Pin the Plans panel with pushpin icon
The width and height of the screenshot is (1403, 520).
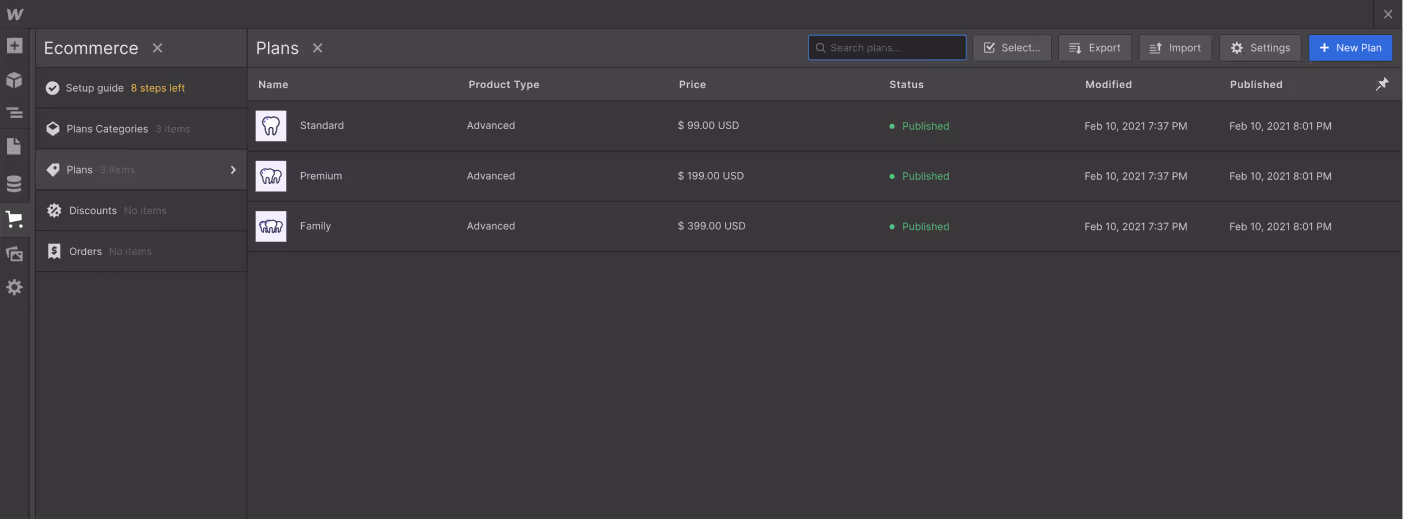pyautogui.click(x=1382, y=84)
